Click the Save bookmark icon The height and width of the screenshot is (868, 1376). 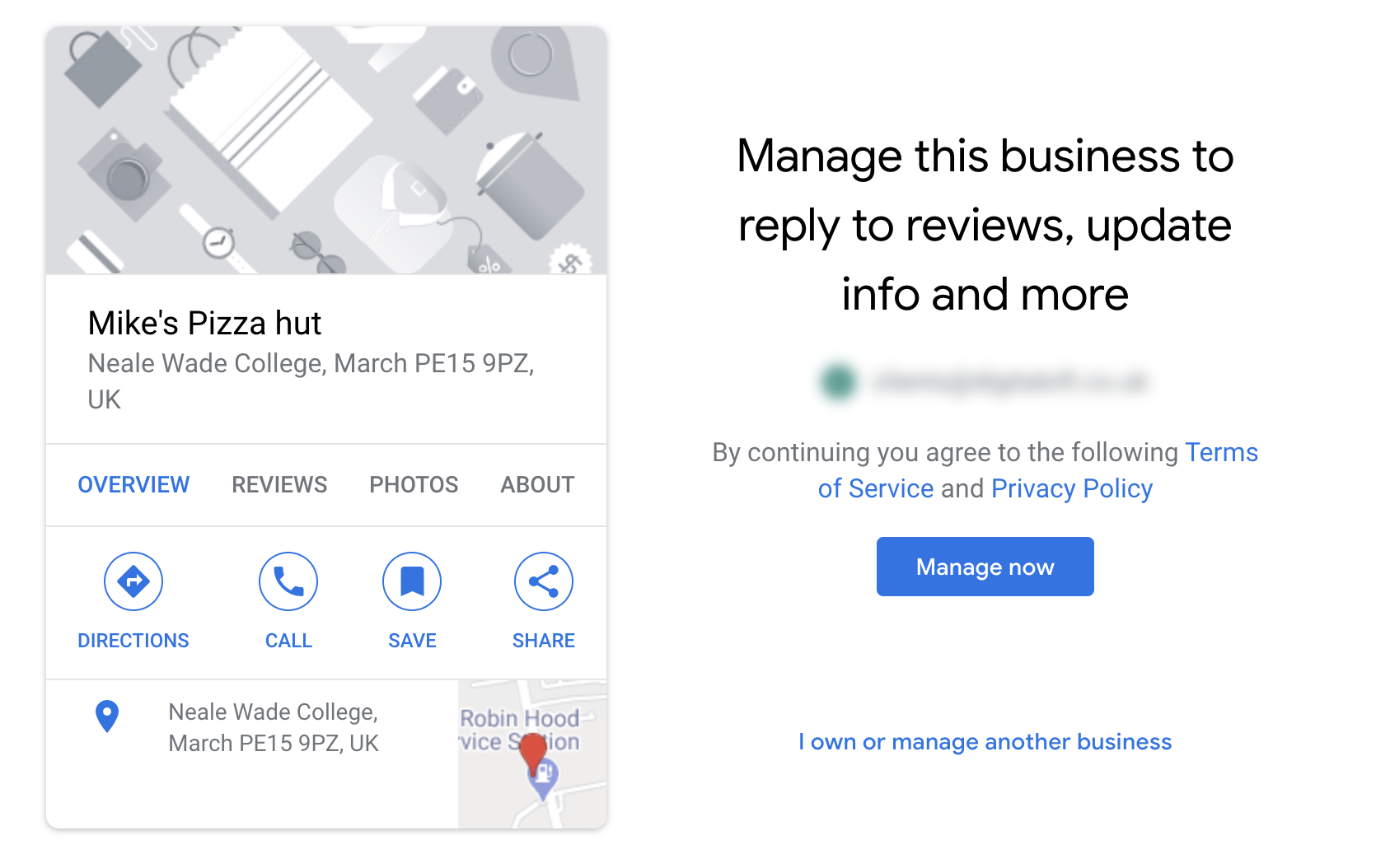point(412,581)
